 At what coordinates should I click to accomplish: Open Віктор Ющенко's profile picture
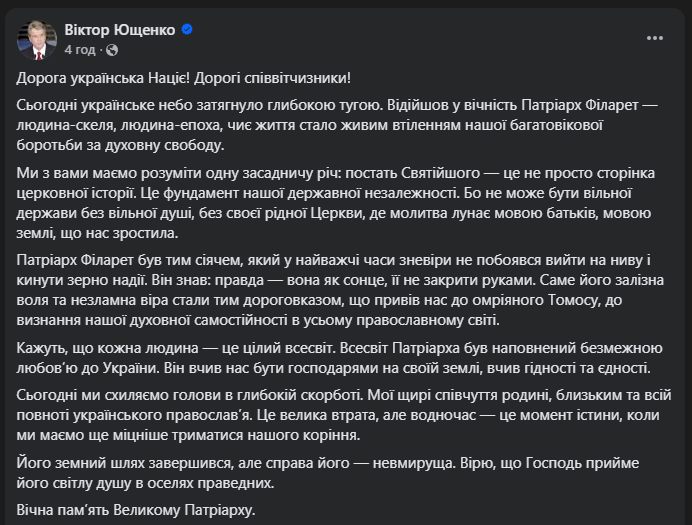coord(35,39)
